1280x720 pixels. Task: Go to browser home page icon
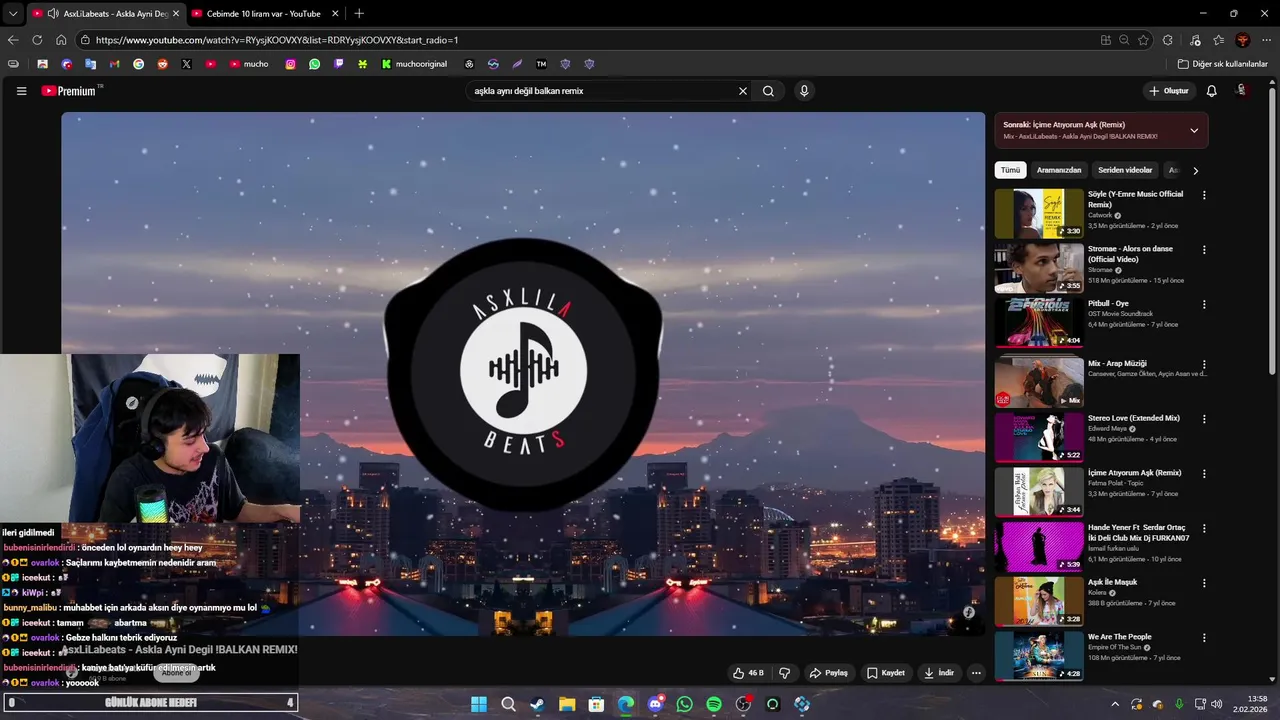pyautogui.click(x=61, y=40)
